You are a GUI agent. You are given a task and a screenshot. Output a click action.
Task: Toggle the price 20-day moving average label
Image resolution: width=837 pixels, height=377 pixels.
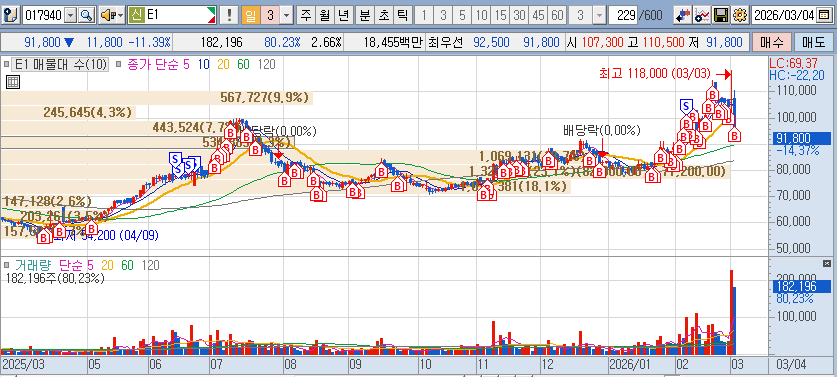tap(223, 65)
